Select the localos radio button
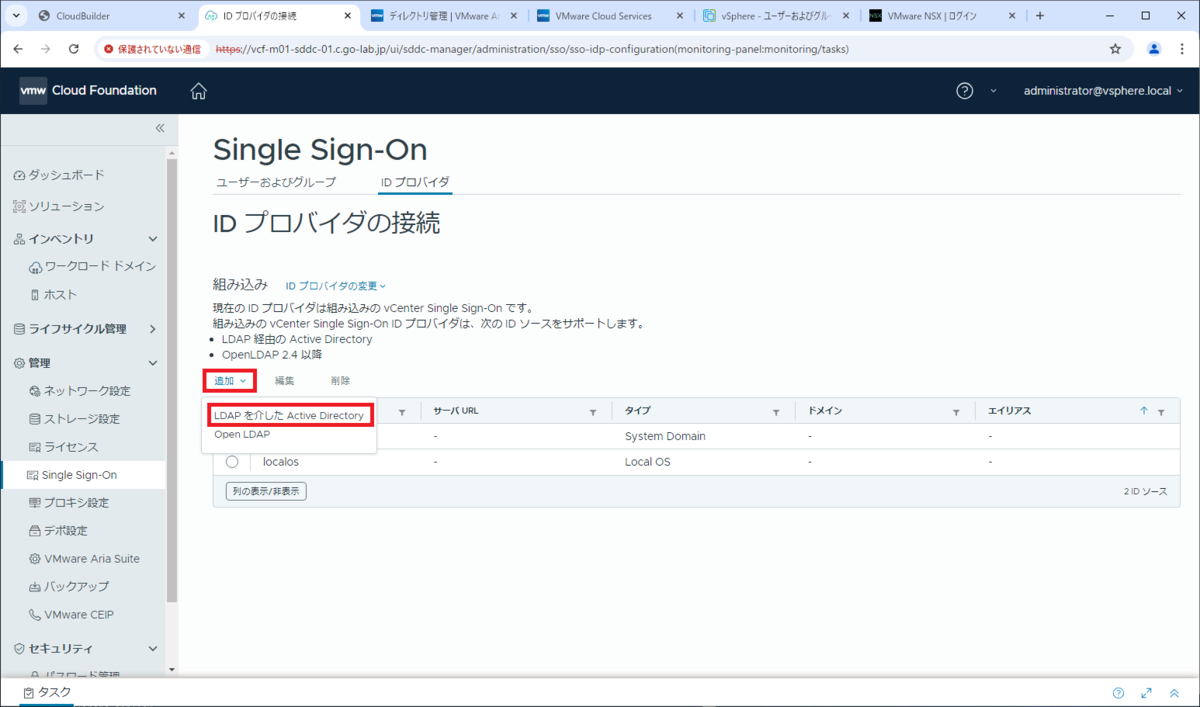 click(232, 462)
